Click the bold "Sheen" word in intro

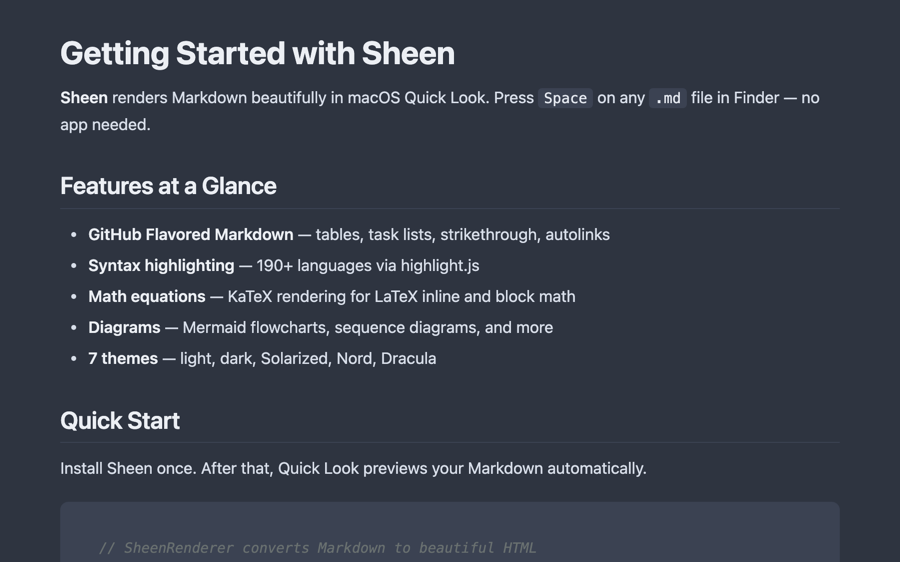point(84,98)
